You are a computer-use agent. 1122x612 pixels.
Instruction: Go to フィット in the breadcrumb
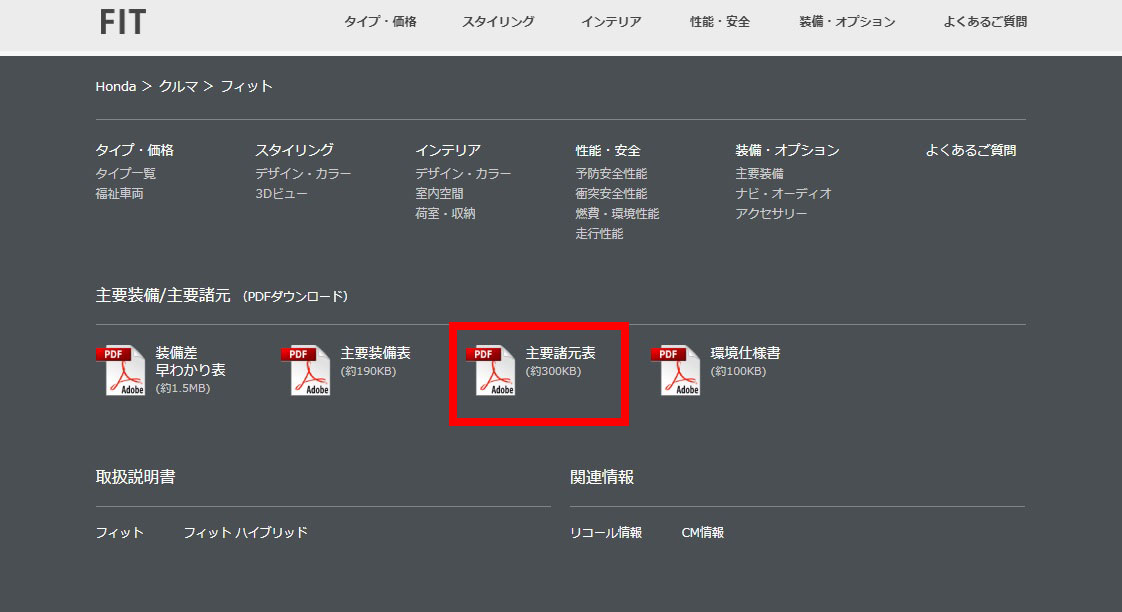pos(246,87)
